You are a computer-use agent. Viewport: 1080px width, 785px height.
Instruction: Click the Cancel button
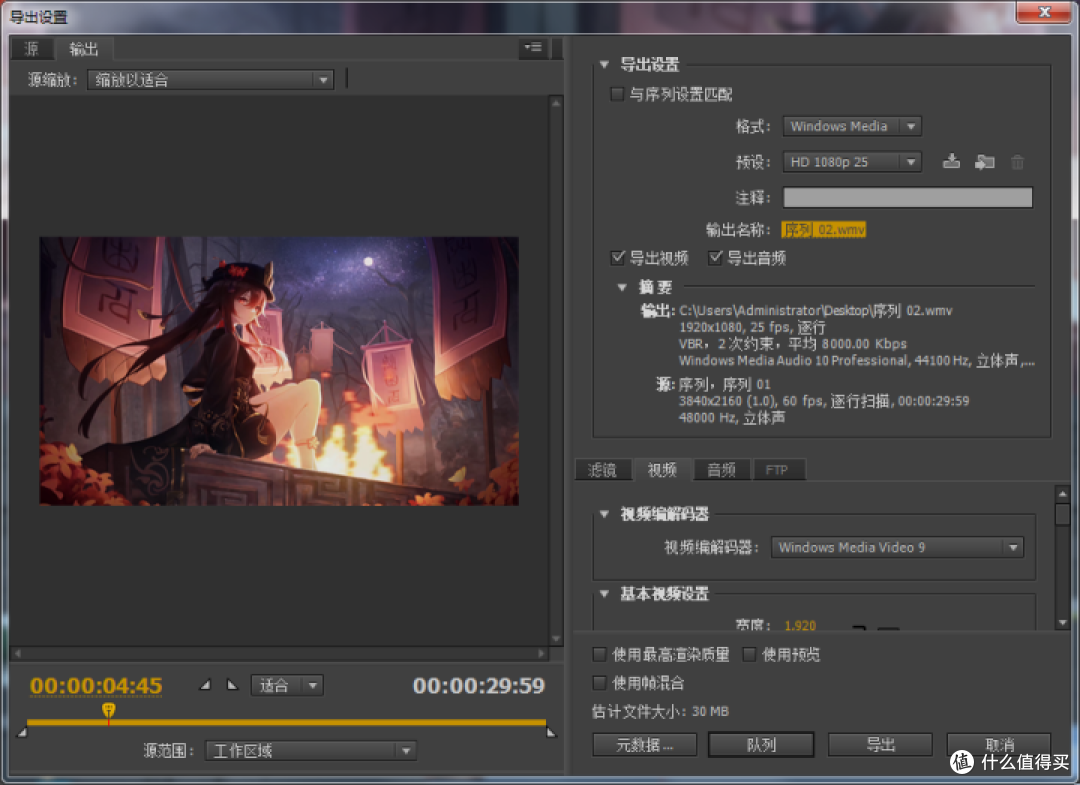pos(999,744)
